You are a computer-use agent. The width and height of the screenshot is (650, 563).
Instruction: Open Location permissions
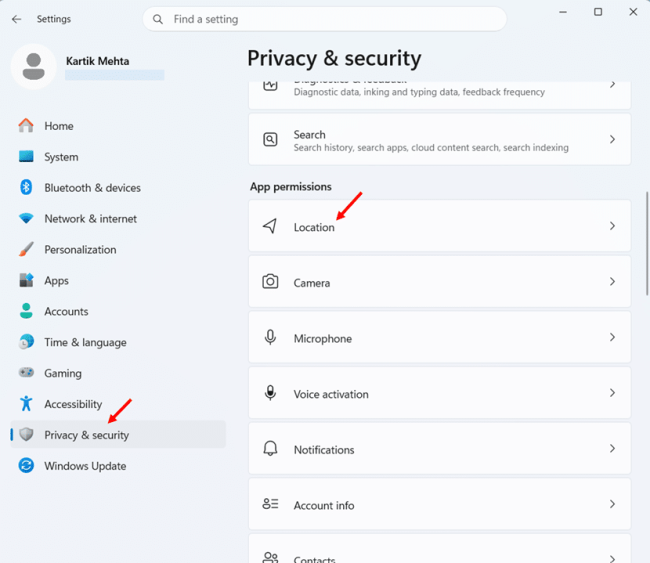(439, 226)
